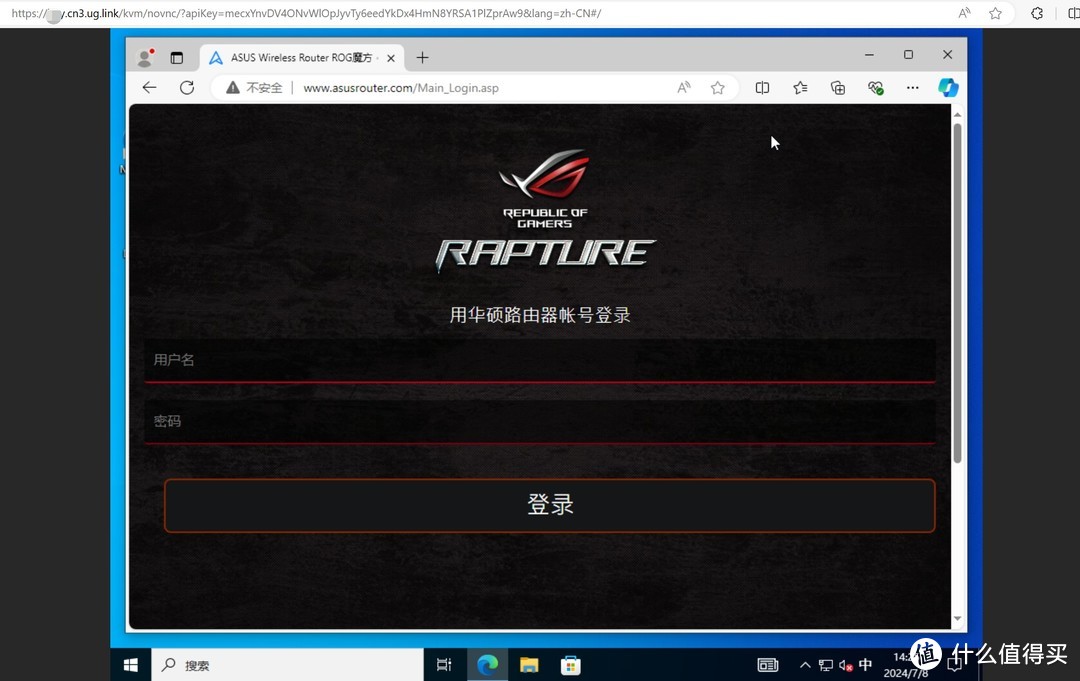Navigate back with the back arrow
Screen dimensions: 1080x681
(x=149, y=88)
